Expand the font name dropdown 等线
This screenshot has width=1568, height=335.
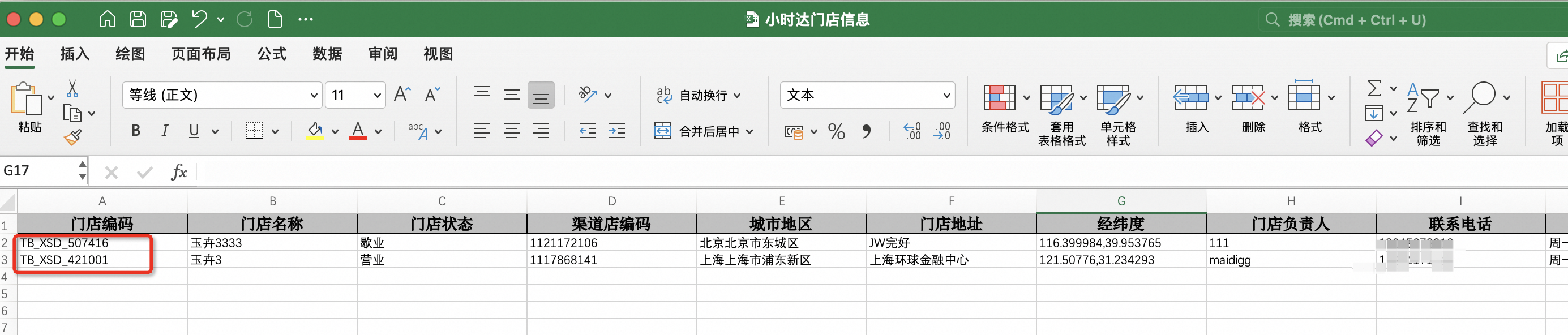coord(314,96)
